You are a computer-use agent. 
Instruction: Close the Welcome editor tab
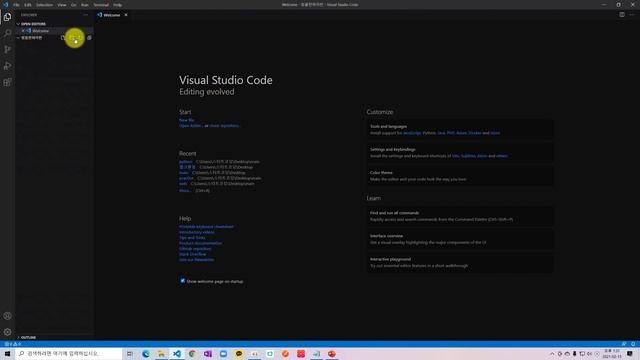coord(126,15)
